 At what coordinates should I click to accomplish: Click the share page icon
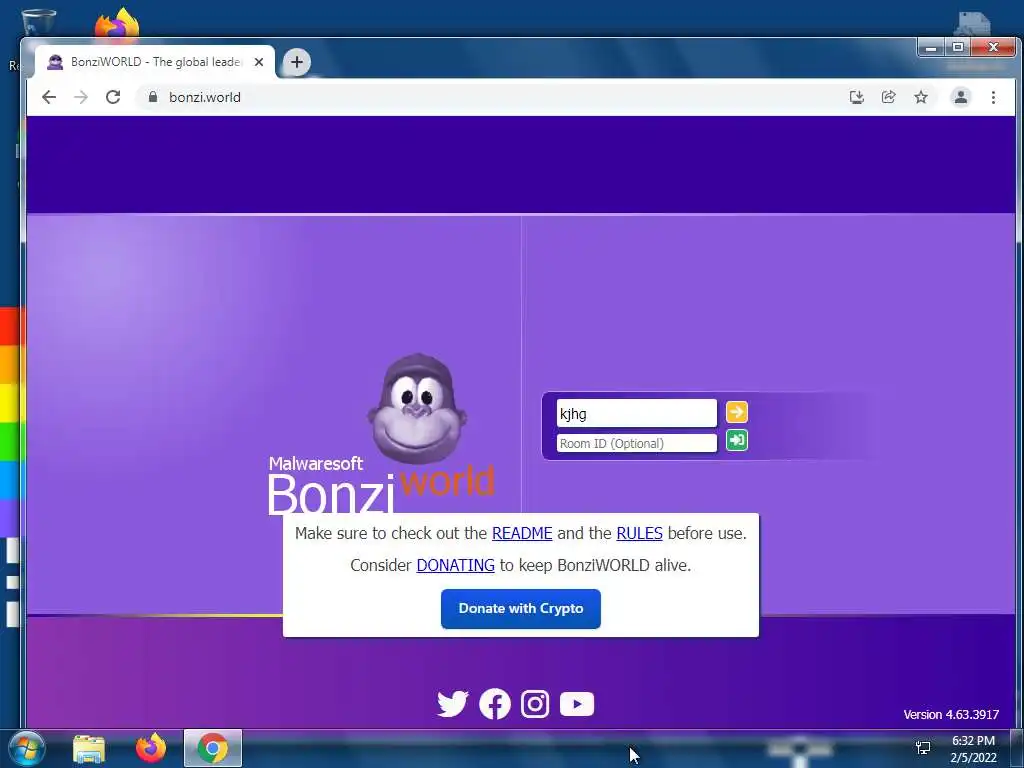pyautogui.click(x=889, y=97)
